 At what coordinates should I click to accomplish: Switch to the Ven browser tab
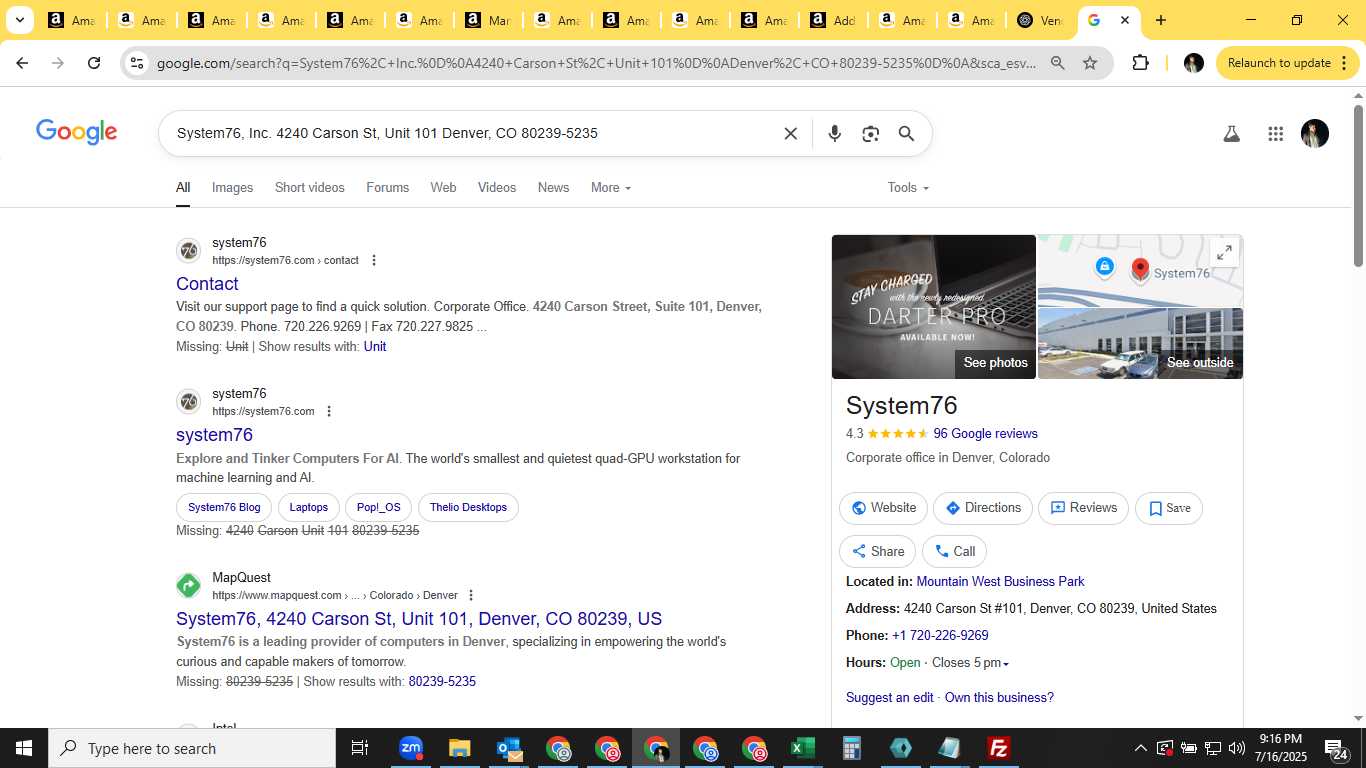tap(1040, 20)
